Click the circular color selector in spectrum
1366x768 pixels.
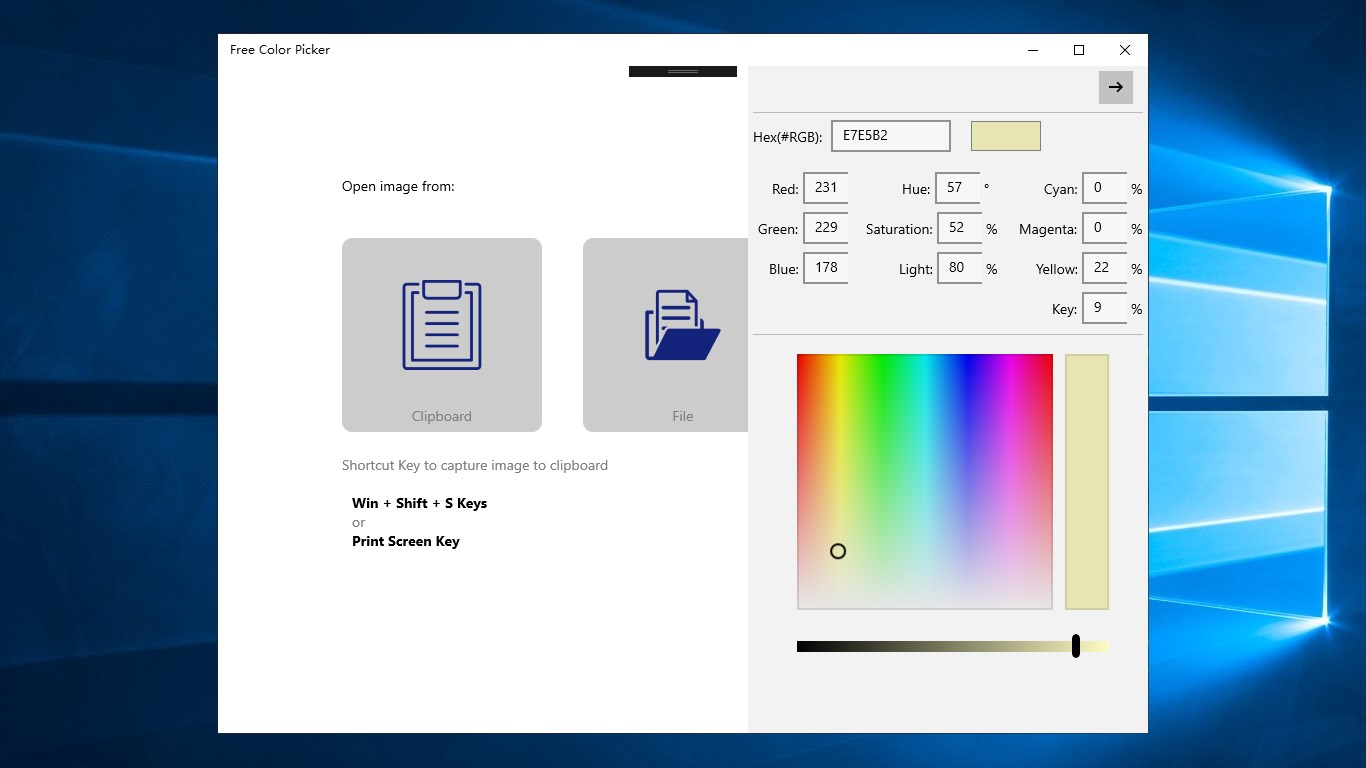click(x=838, y=551)
